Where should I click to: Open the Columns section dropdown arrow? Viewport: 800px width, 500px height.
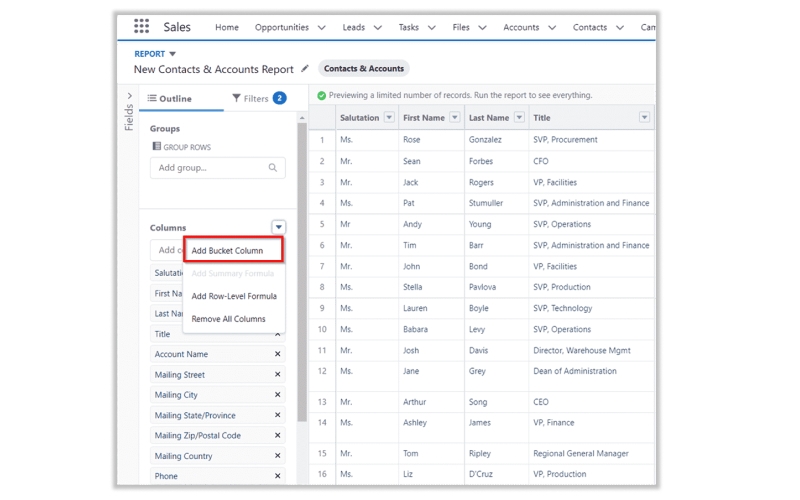(x=278, y=228)
